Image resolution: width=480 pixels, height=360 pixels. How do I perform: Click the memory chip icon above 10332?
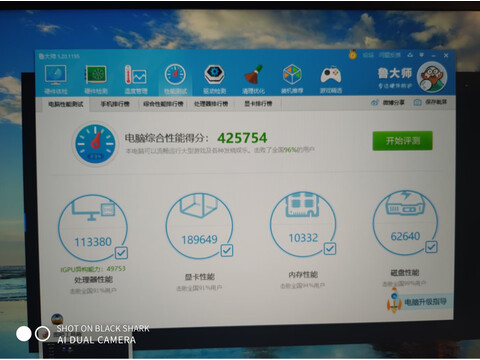tap(303, 204)
